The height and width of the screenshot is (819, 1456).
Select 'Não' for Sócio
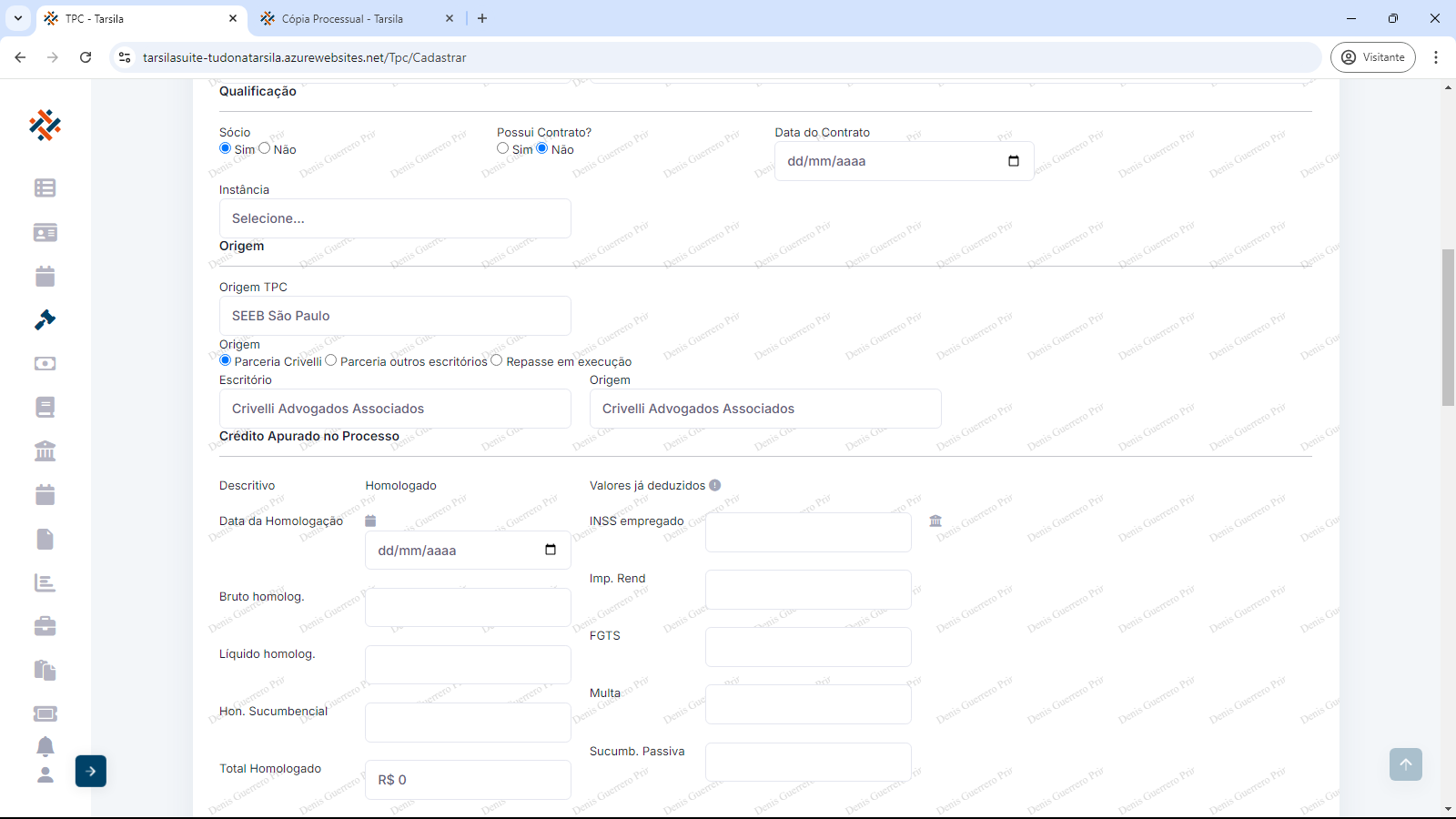point(265,148)
